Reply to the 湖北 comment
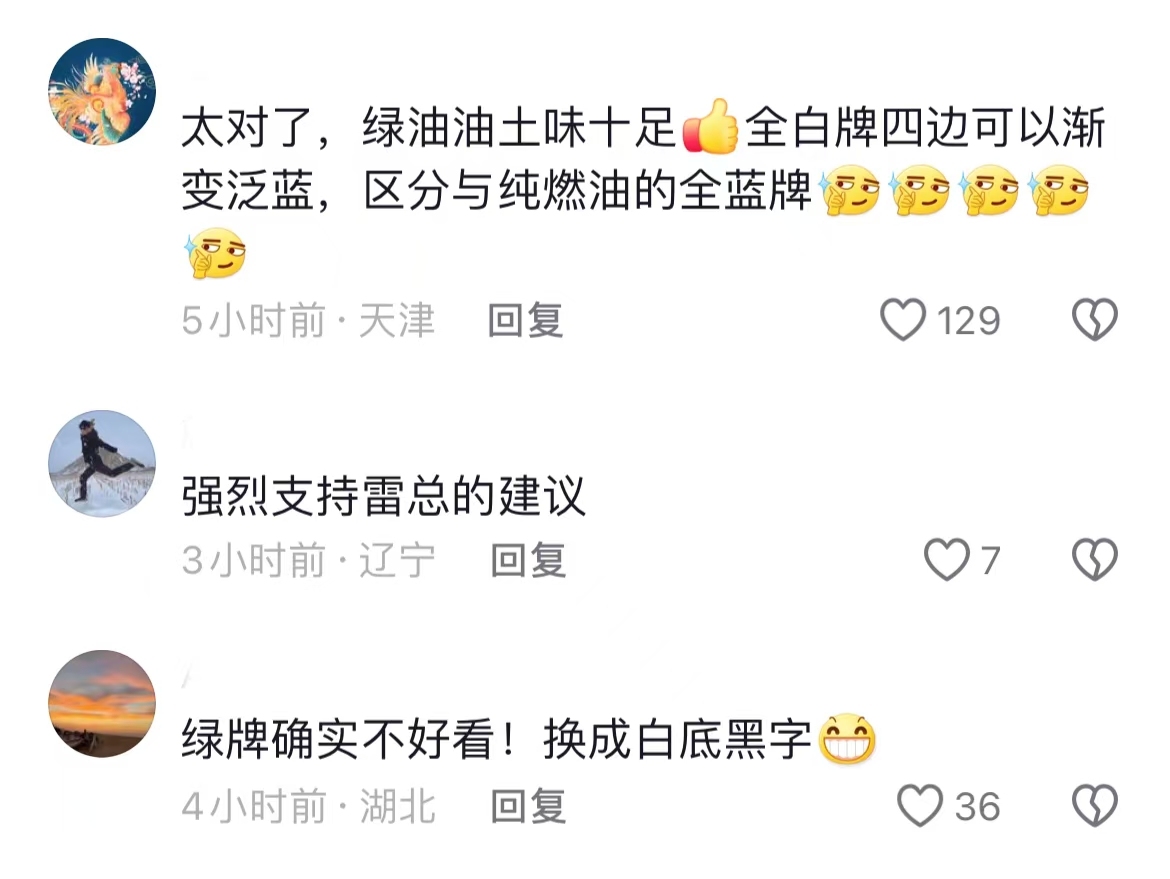Screen dimensions: 1170x879 (x=528, y=807)
